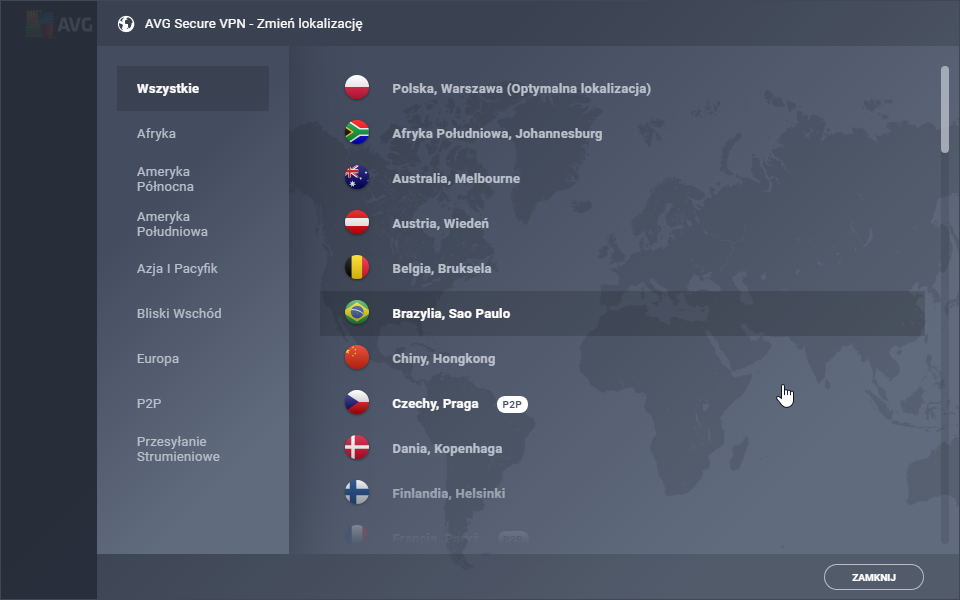
Task: Click the Brazil flag icon
Action: coord(357,314)
